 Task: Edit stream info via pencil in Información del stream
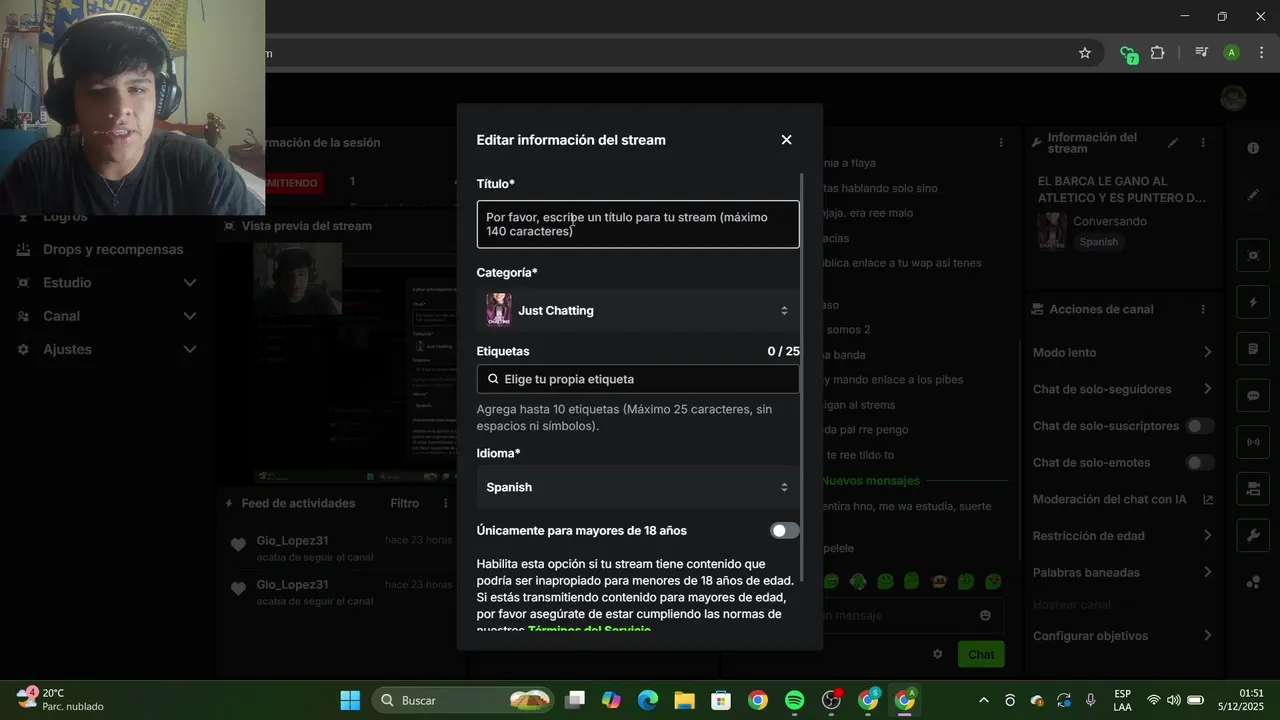click(1173, 143)
